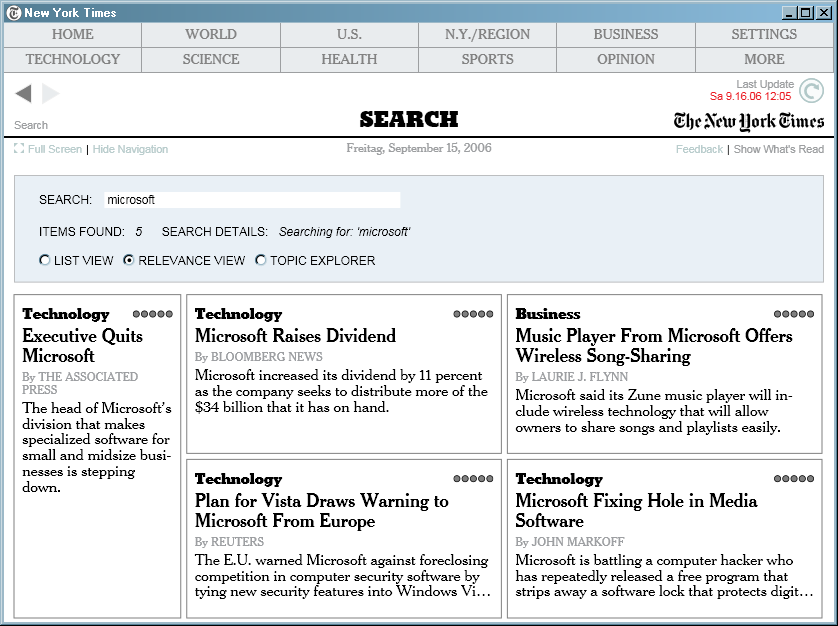Click the Searching for: 'microsoft' details text
This screenshot has height=626, width=838.
tap(345, 232)
